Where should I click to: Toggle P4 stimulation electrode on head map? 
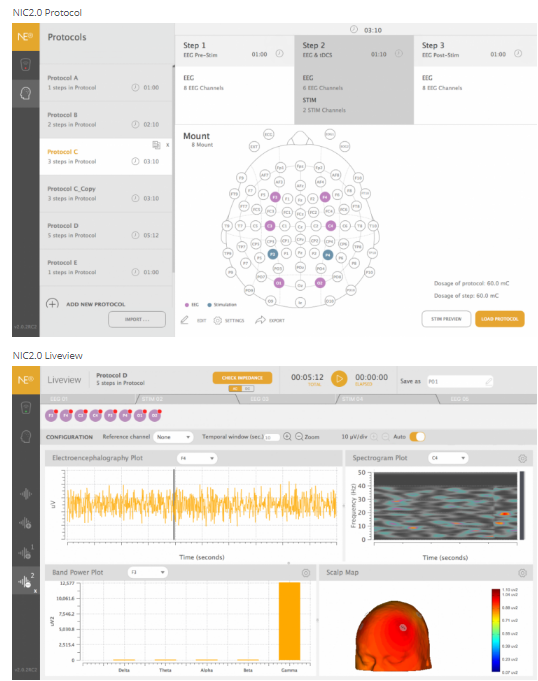328,255
